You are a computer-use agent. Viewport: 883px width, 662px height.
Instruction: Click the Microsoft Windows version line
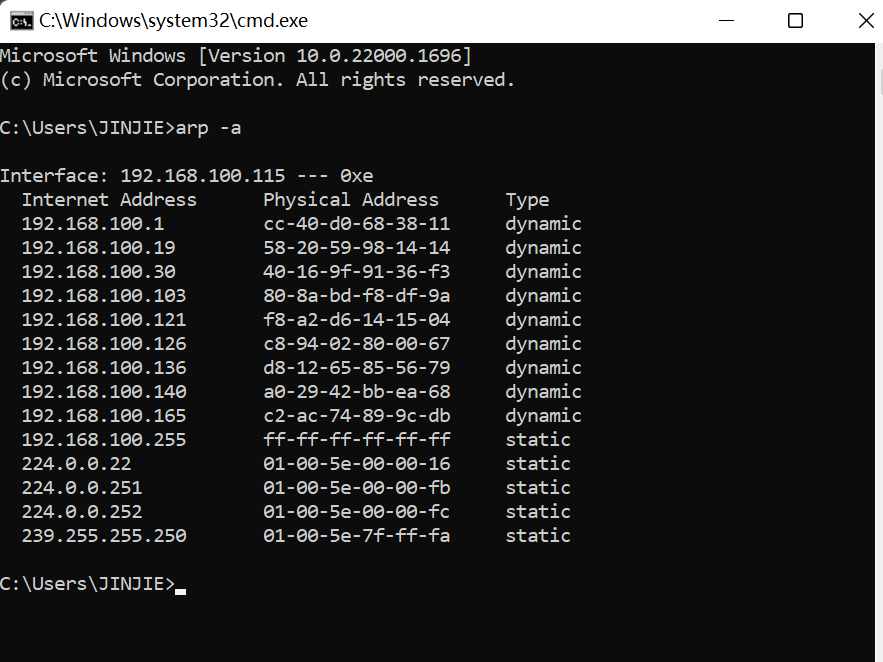tap(235, 56)
